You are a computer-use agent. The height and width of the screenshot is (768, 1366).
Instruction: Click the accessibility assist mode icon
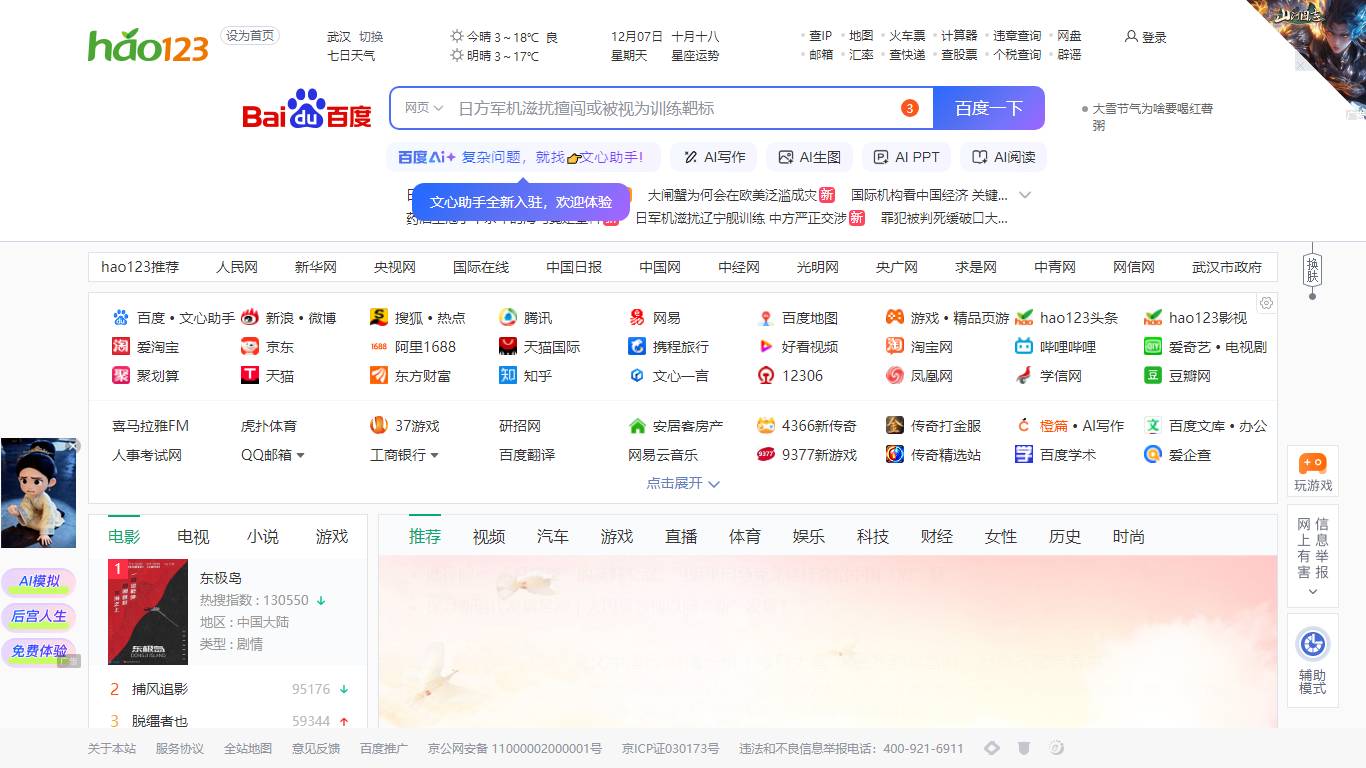pos(1312,644)
